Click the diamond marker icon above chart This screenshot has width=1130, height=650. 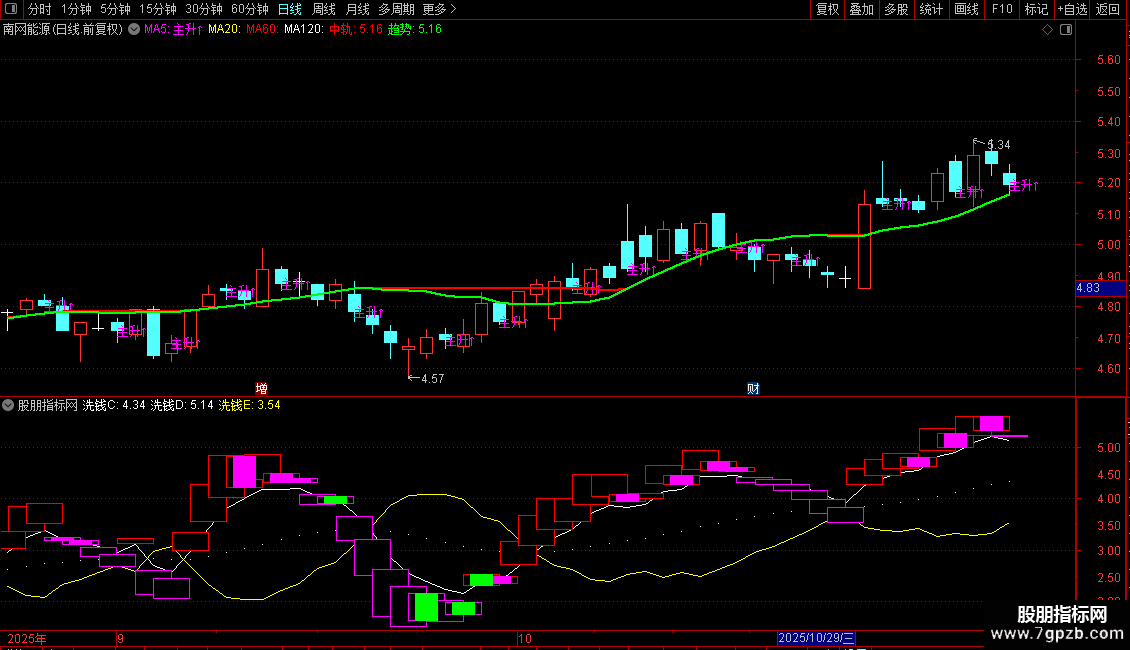[x=1048, y=30]
